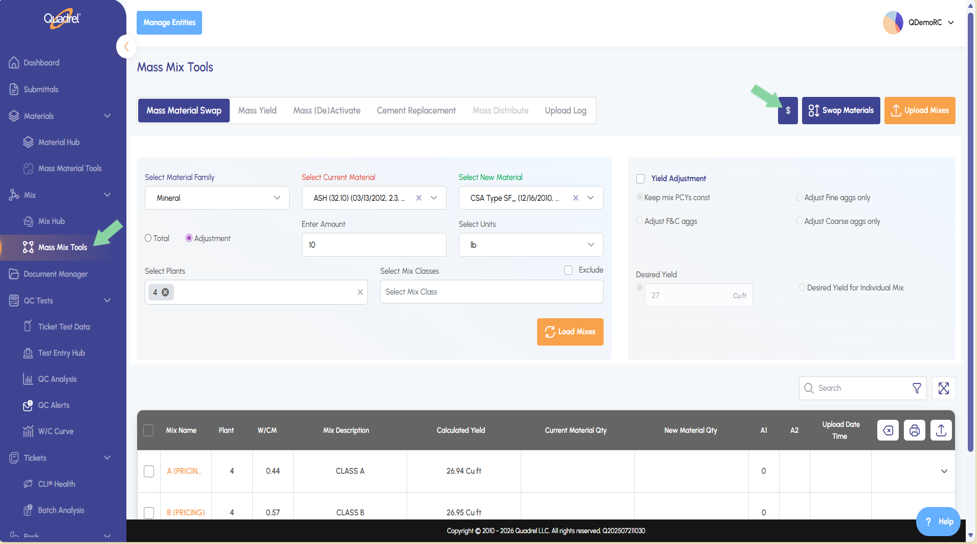Image resolution: width=977 pixels, height=544 pixels.
Task: Open W/C Curve in sidebar
Action: 55,431
